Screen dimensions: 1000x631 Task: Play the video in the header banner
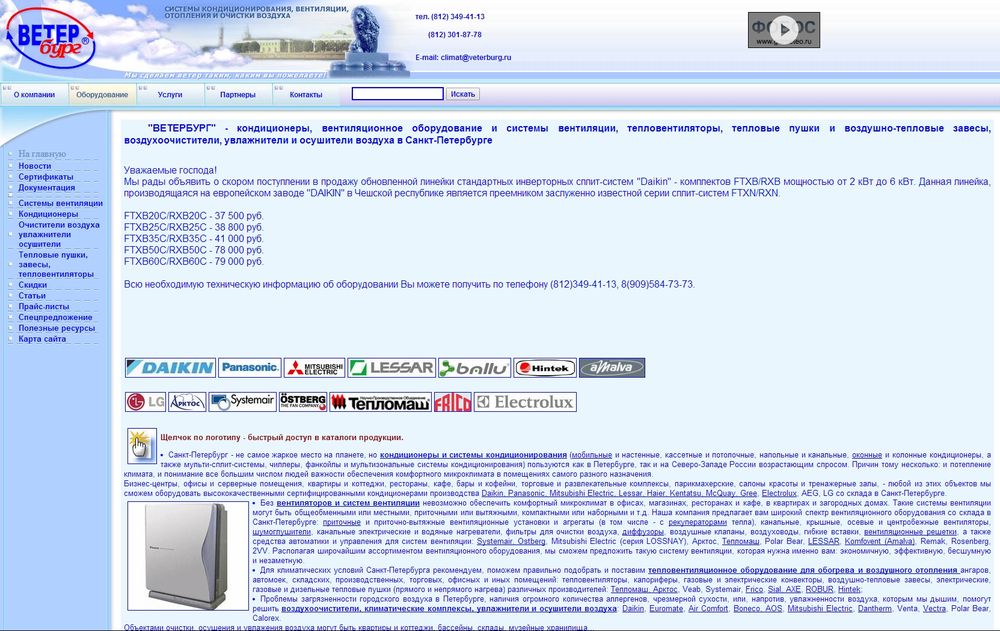[783, 29]
